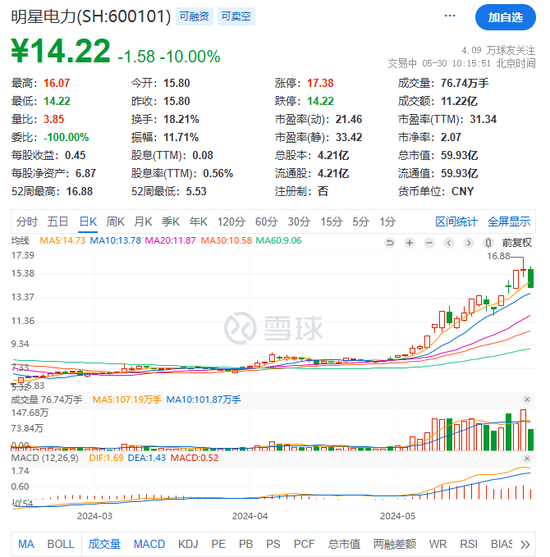Toggle the PS indicator
550x557 pixels.
(273, 544)
